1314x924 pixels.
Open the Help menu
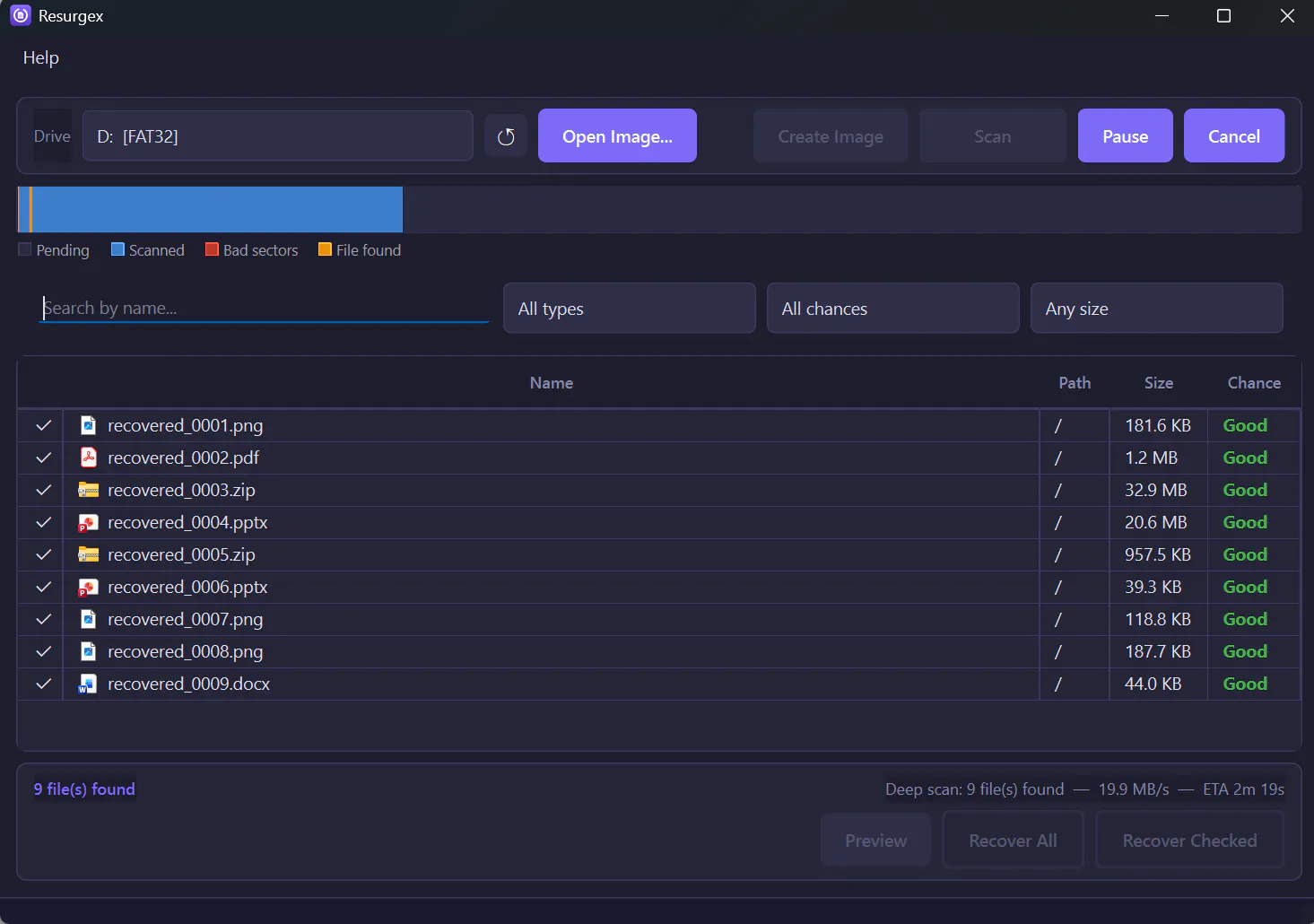(x=40, y=57)
